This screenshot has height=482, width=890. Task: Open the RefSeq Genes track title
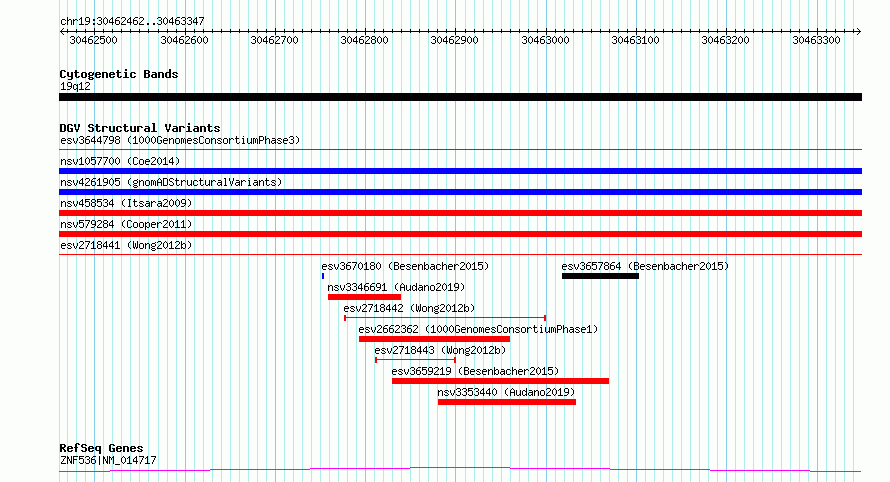(x=101, y=449)
